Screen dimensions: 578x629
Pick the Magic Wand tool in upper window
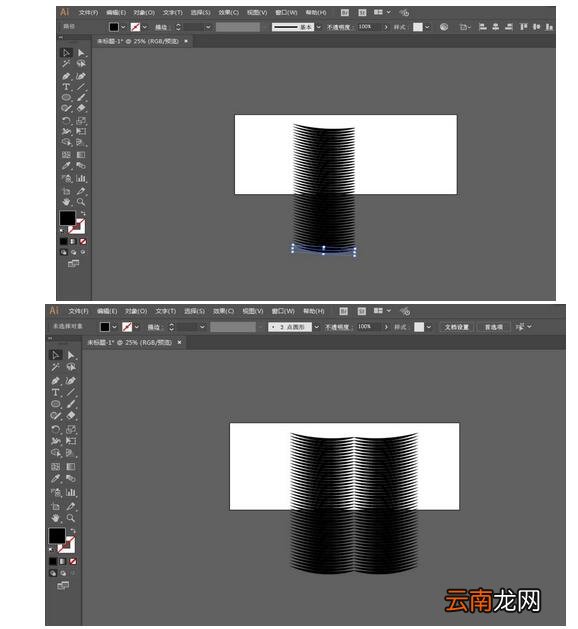[66, 64]
